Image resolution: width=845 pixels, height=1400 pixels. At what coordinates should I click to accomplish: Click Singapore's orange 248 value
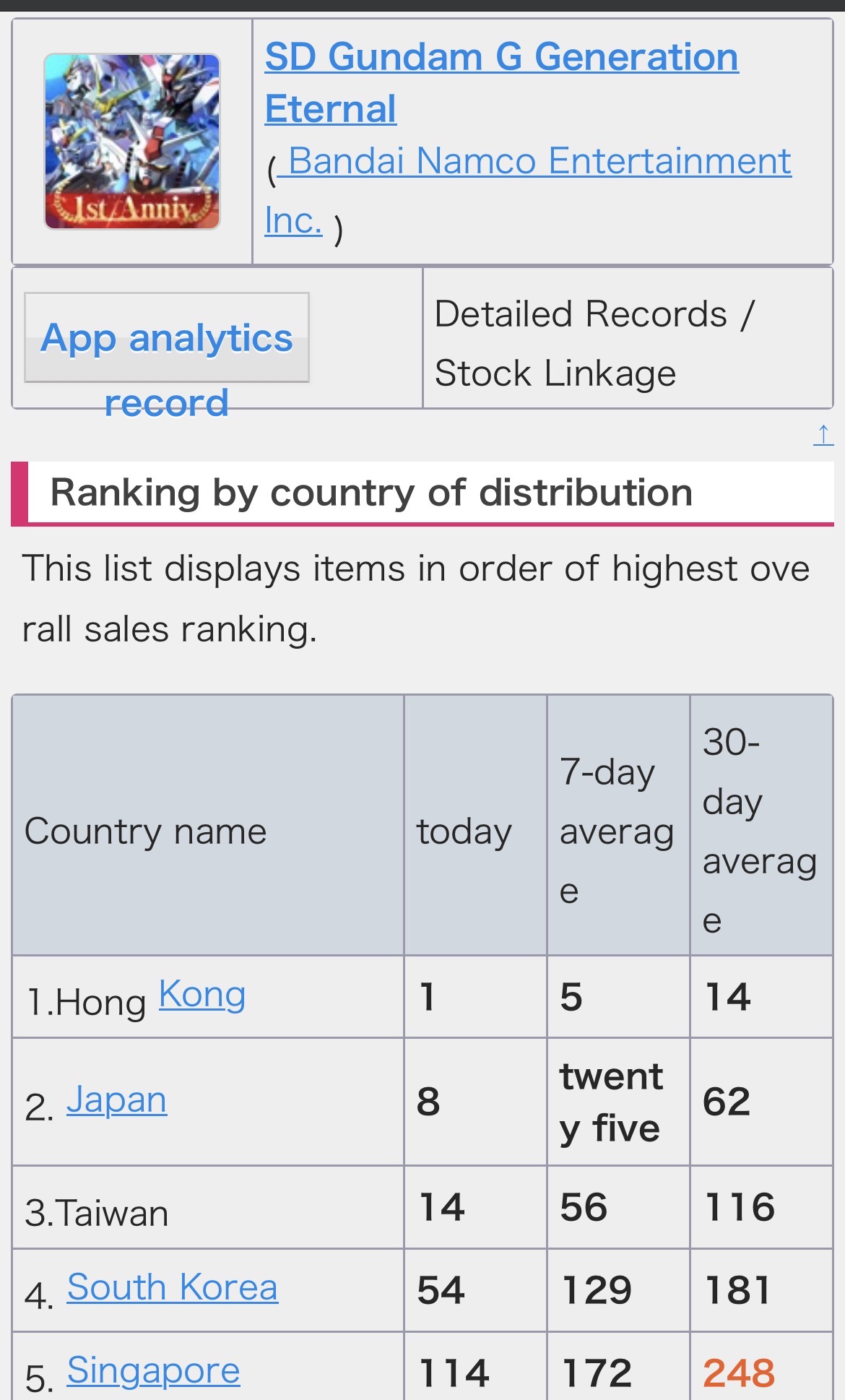(x=739, y=1372)
